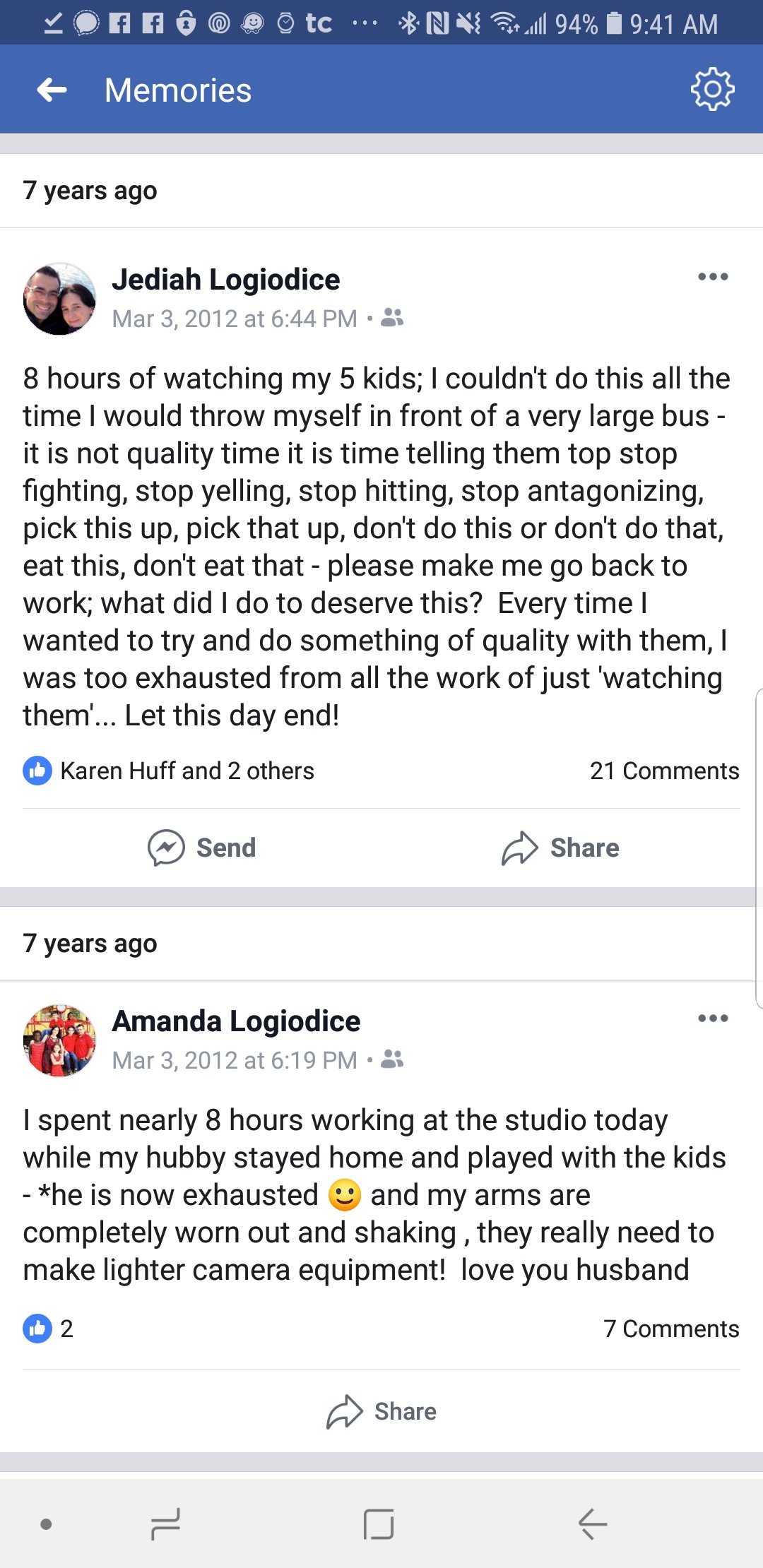763x1568 pixels.
Task: Open Memories settings gear
Action: (x=712, y=89)
